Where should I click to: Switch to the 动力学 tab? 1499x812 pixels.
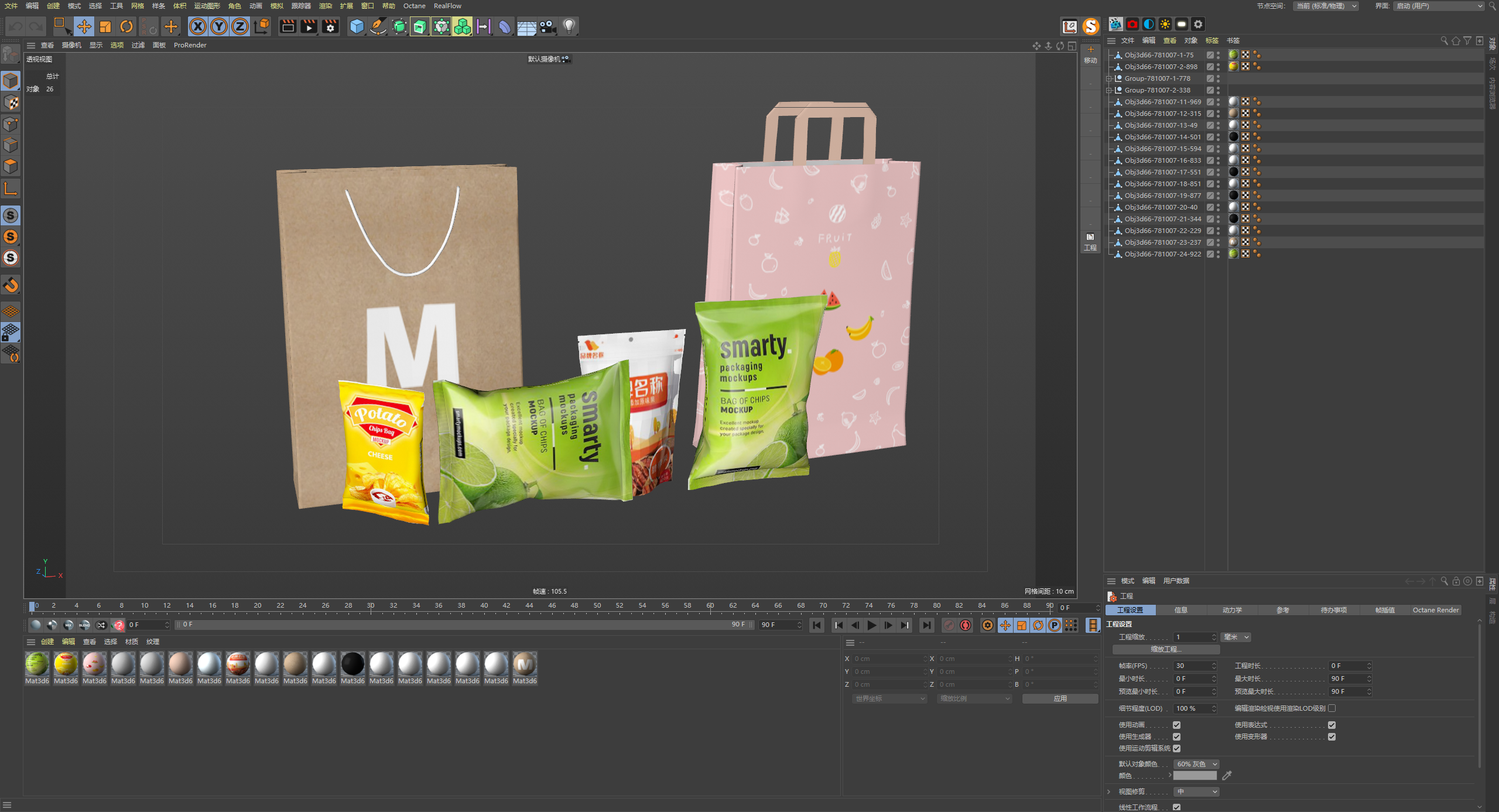tap(1232, 610)
